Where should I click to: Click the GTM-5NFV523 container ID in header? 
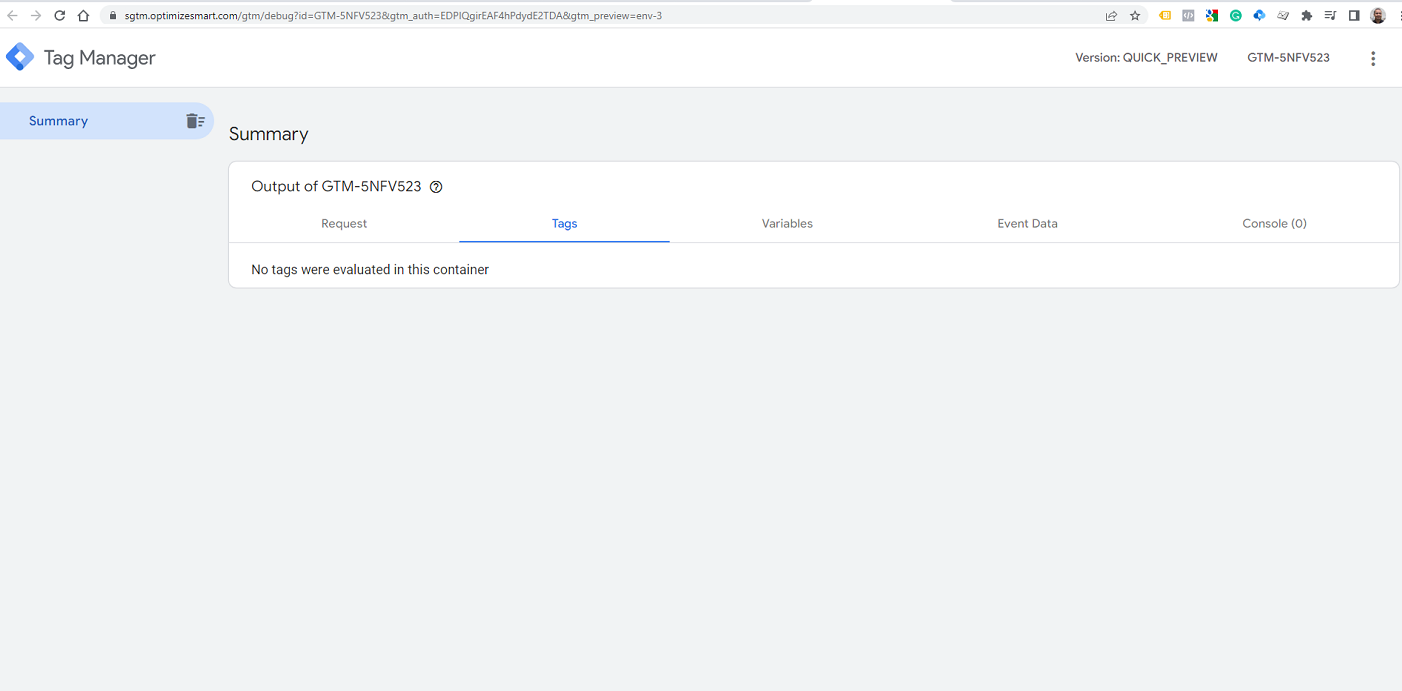[1288, 58]
